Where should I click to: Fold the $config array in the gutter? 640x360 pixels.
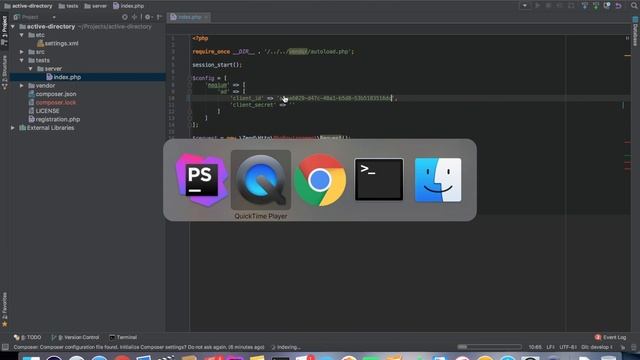coord(189,78)
